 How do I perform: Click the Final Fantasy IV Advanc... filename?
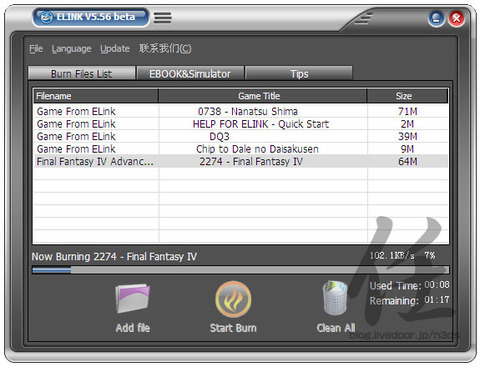(x=95, y=162)
